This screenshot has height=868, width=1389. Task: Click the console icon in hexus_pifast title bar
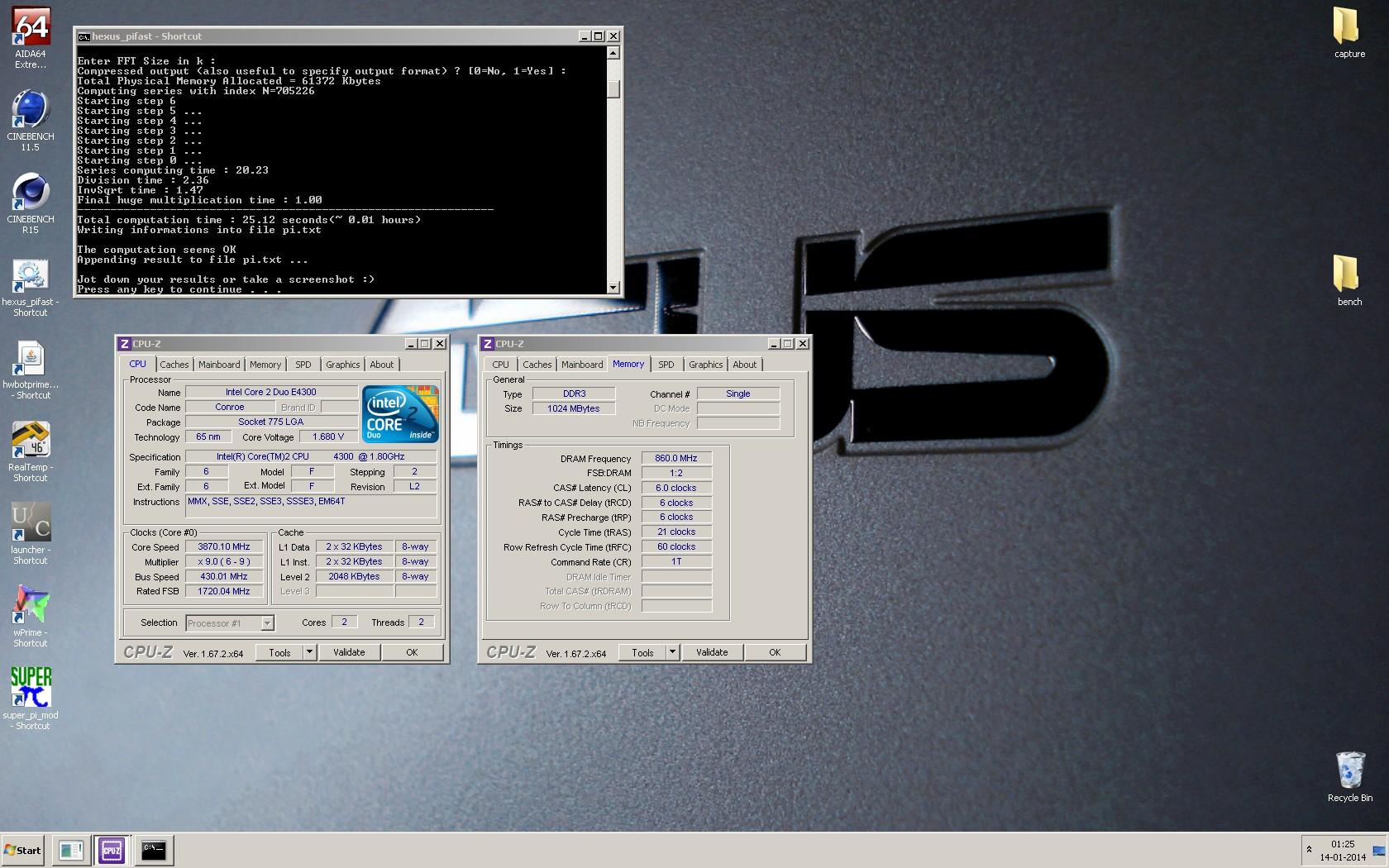[x=84, y=36]
